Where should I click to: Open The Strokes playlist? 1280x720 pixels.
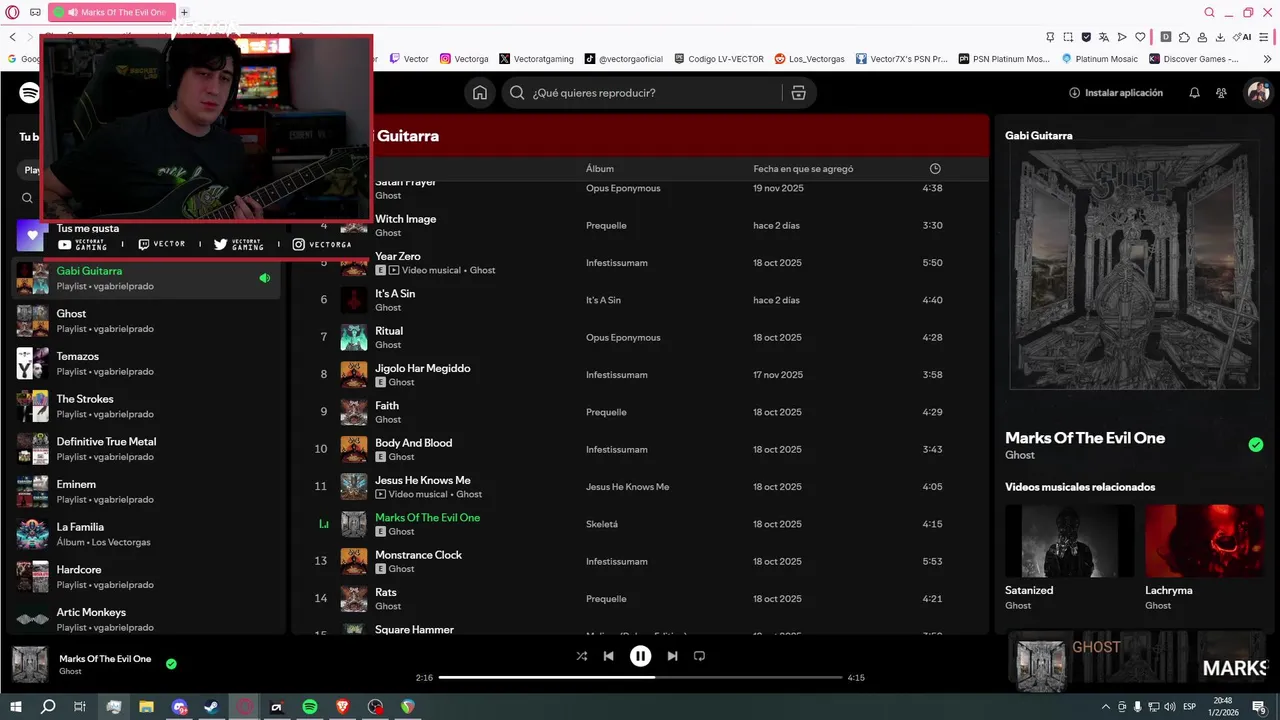[x=146, y=406]
